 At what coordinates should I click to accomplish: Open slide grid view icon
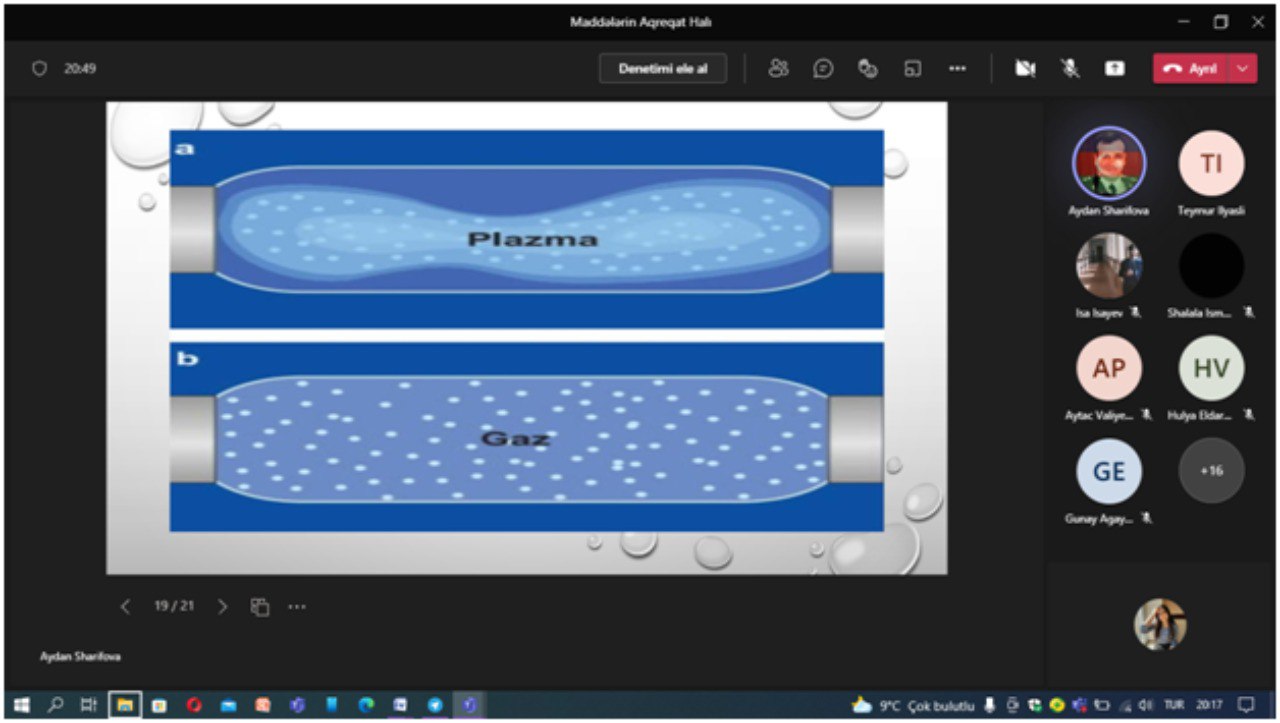pos(260,606)
